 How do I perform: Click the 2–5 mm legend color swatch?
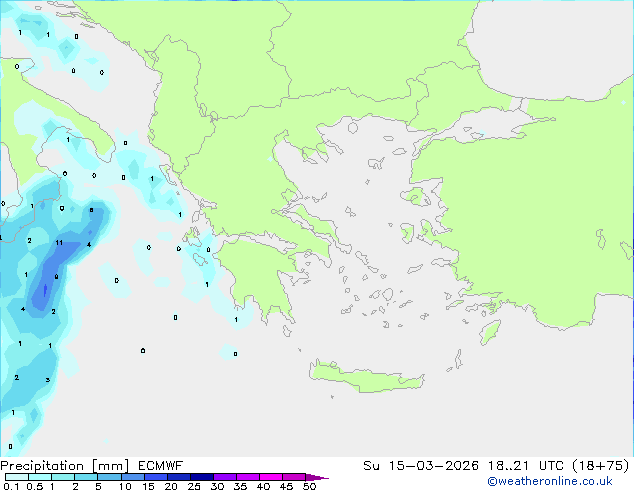pyautogui.click(x=86, y=477)
